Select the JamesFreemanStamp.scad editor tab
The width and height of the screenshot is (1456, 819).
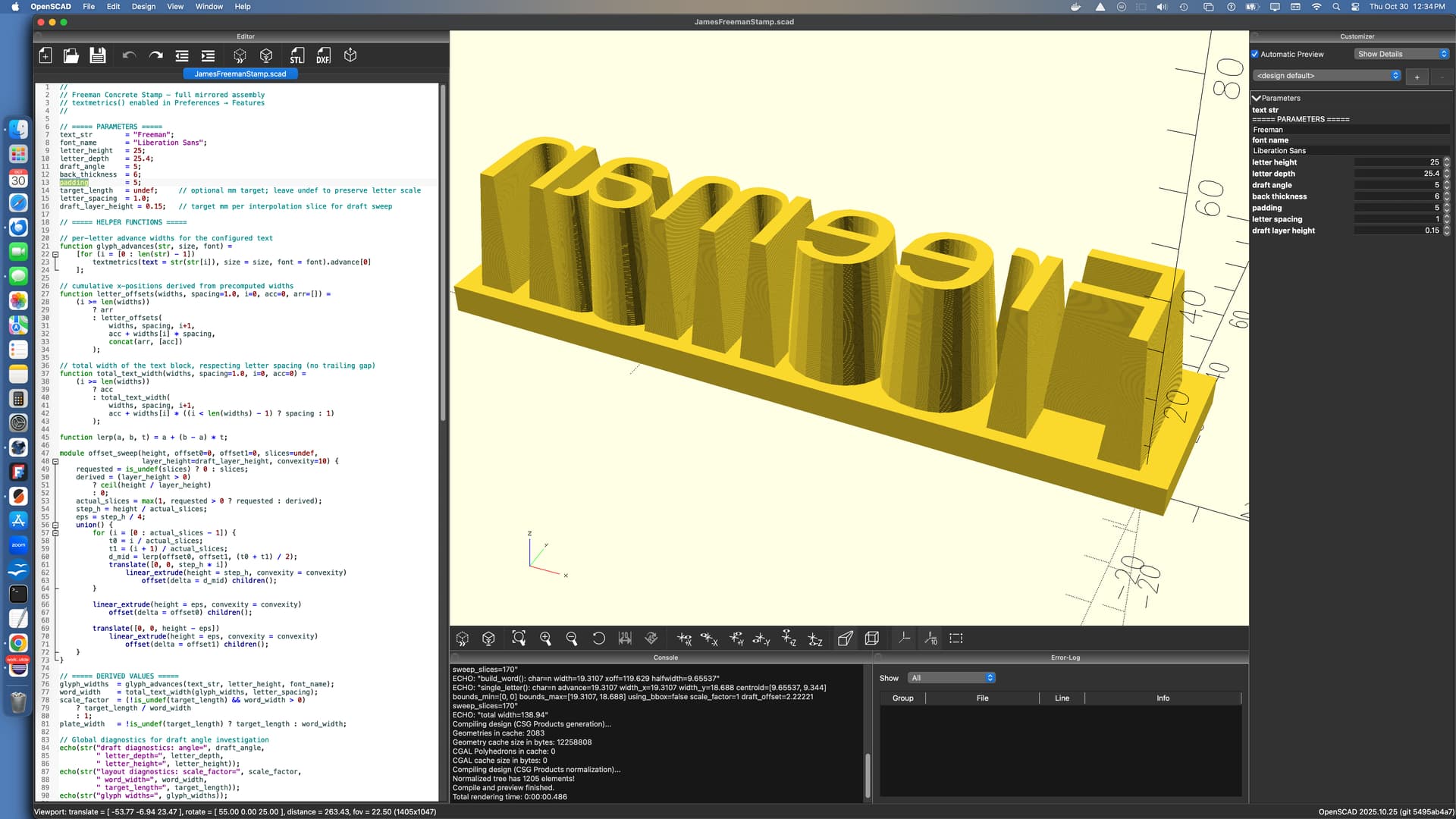(240, 74)
